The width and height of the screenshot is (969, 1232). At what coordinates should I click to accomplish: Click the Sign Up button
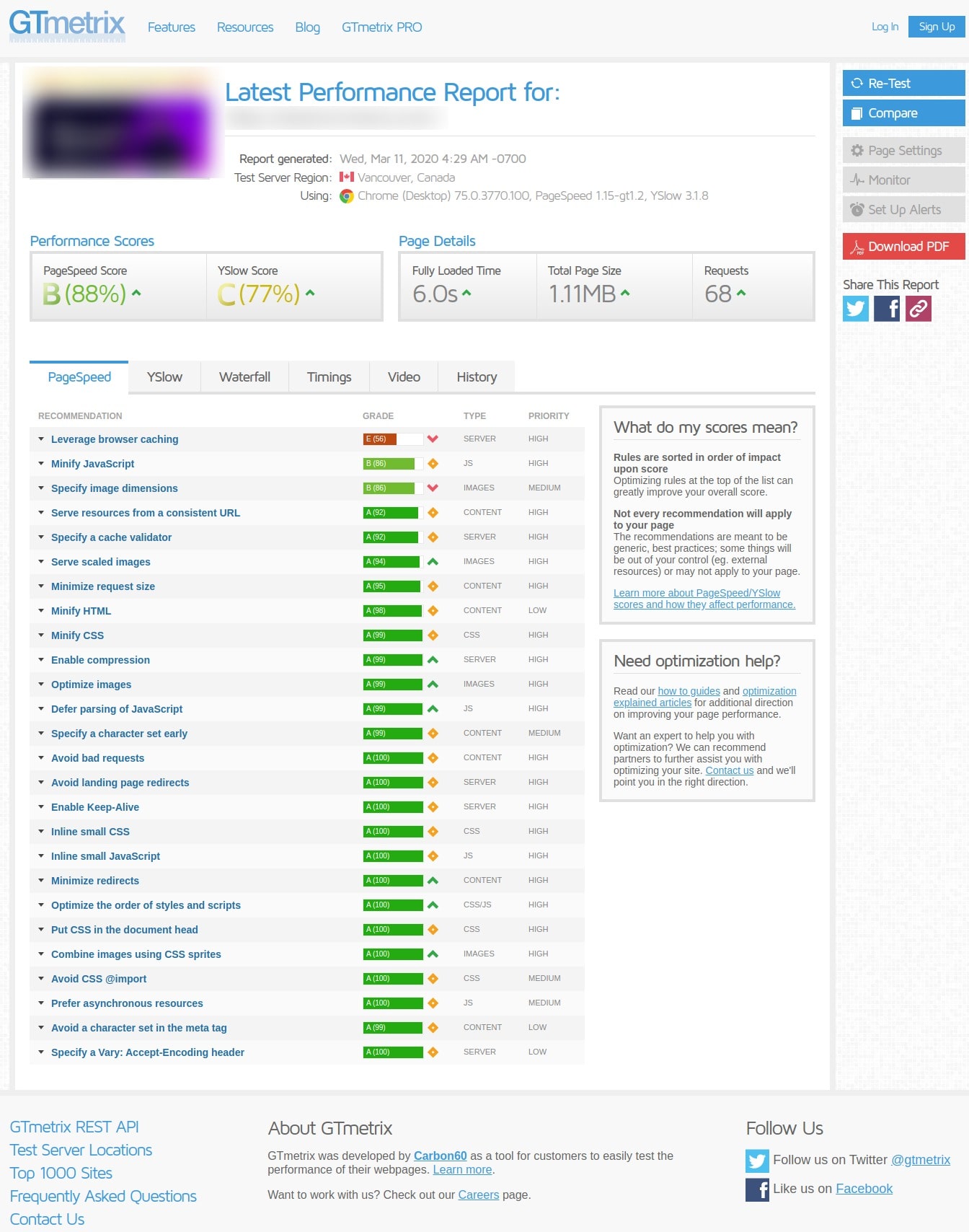pos(937,27)
